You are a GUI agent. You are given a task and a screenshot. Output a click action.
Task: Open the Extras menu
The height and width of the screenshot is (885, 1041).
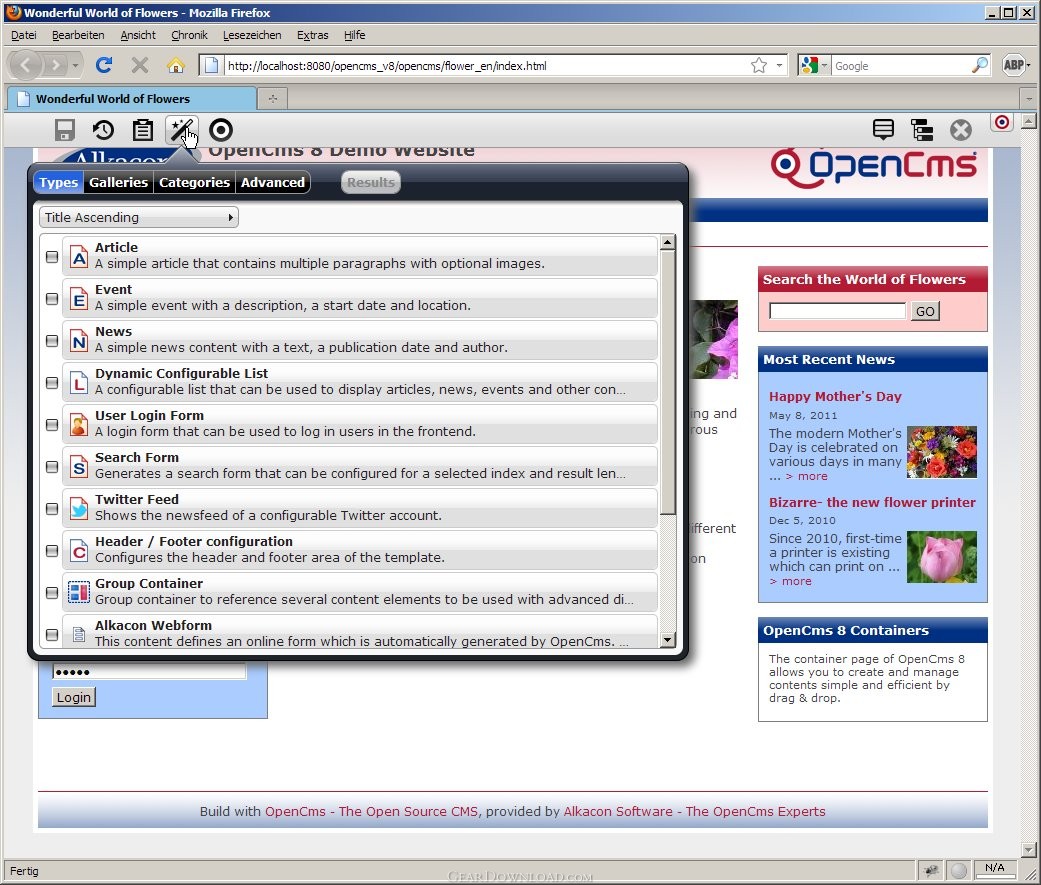tap(313, 35)
